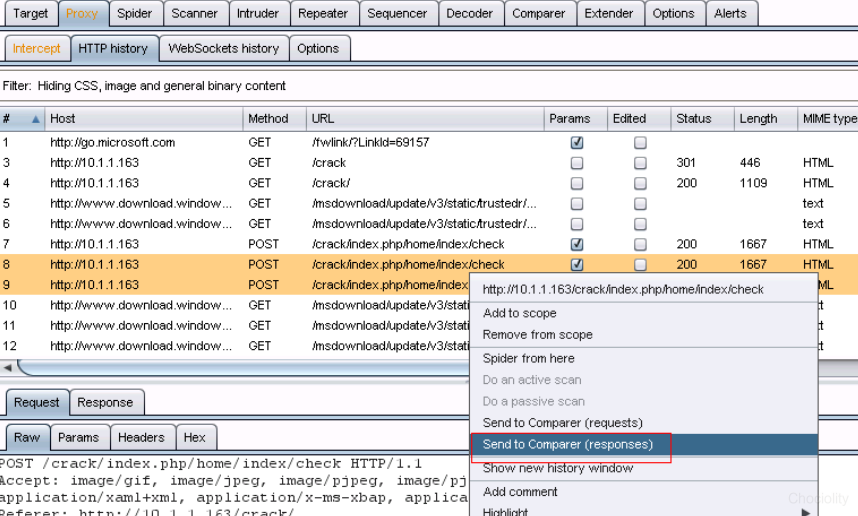Open the Proxy Options sub-tab
858x516 pixels.
pyautogui.click(x=318, y=48)
